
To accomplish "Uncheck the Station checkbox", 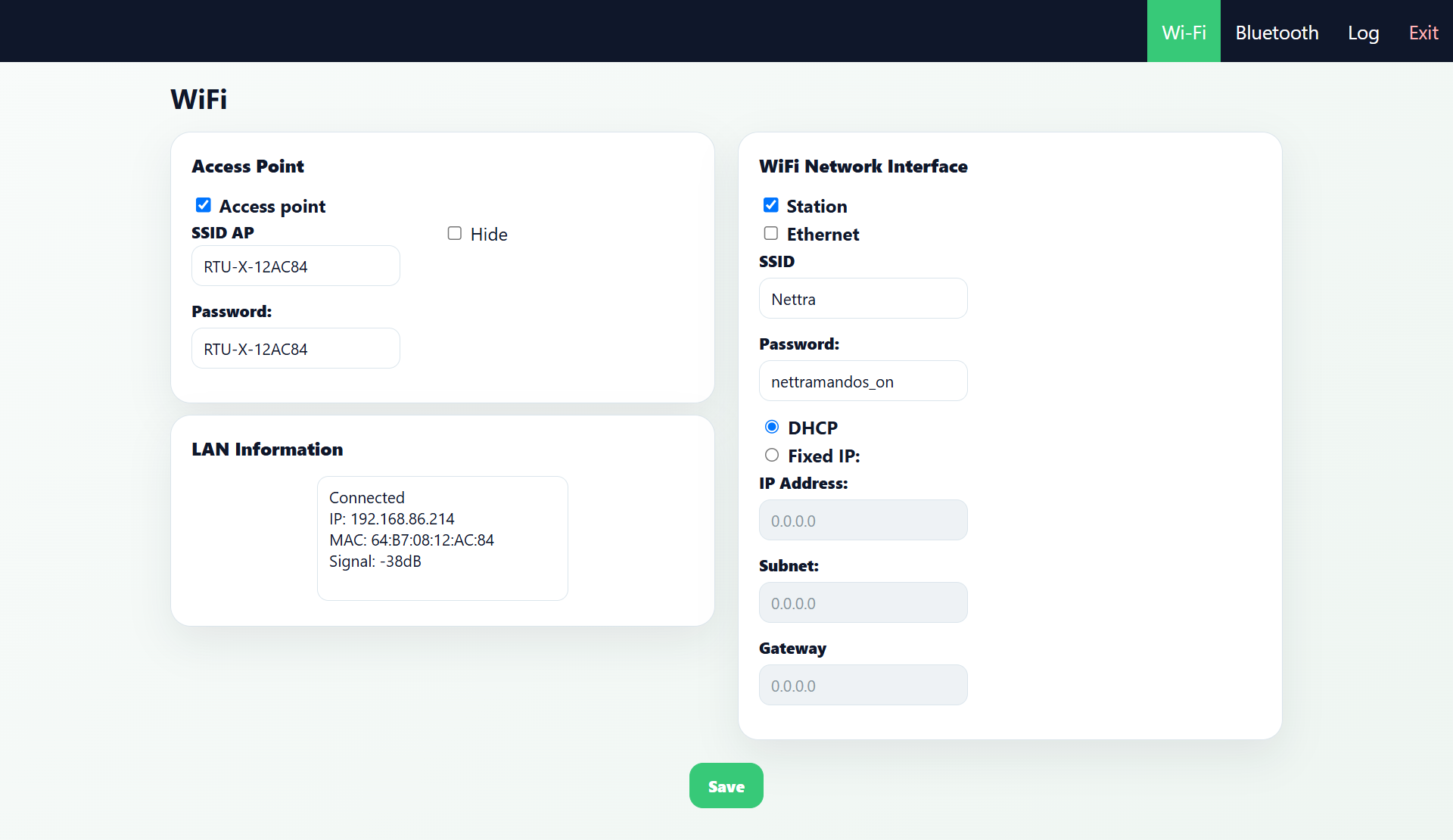I will pos(770,205).
